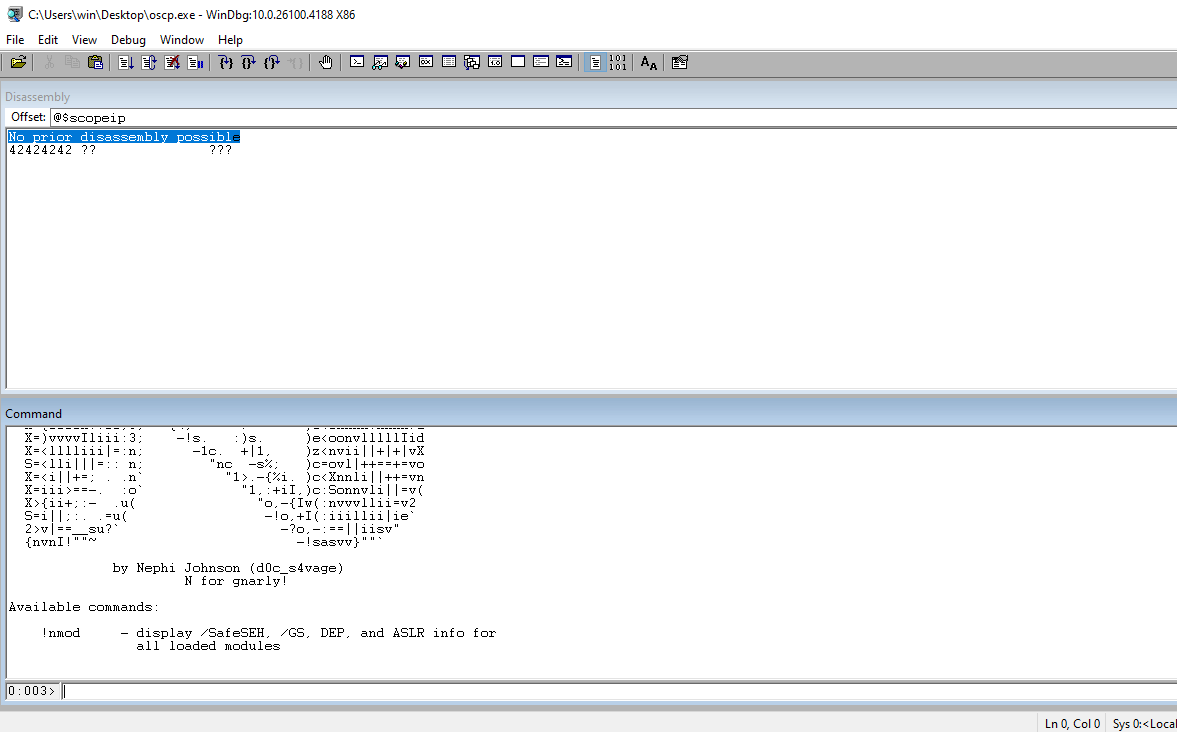Click the Open Source File folder icon
The height and width of the screenshot is (732, 1177).
click(18, 63)
